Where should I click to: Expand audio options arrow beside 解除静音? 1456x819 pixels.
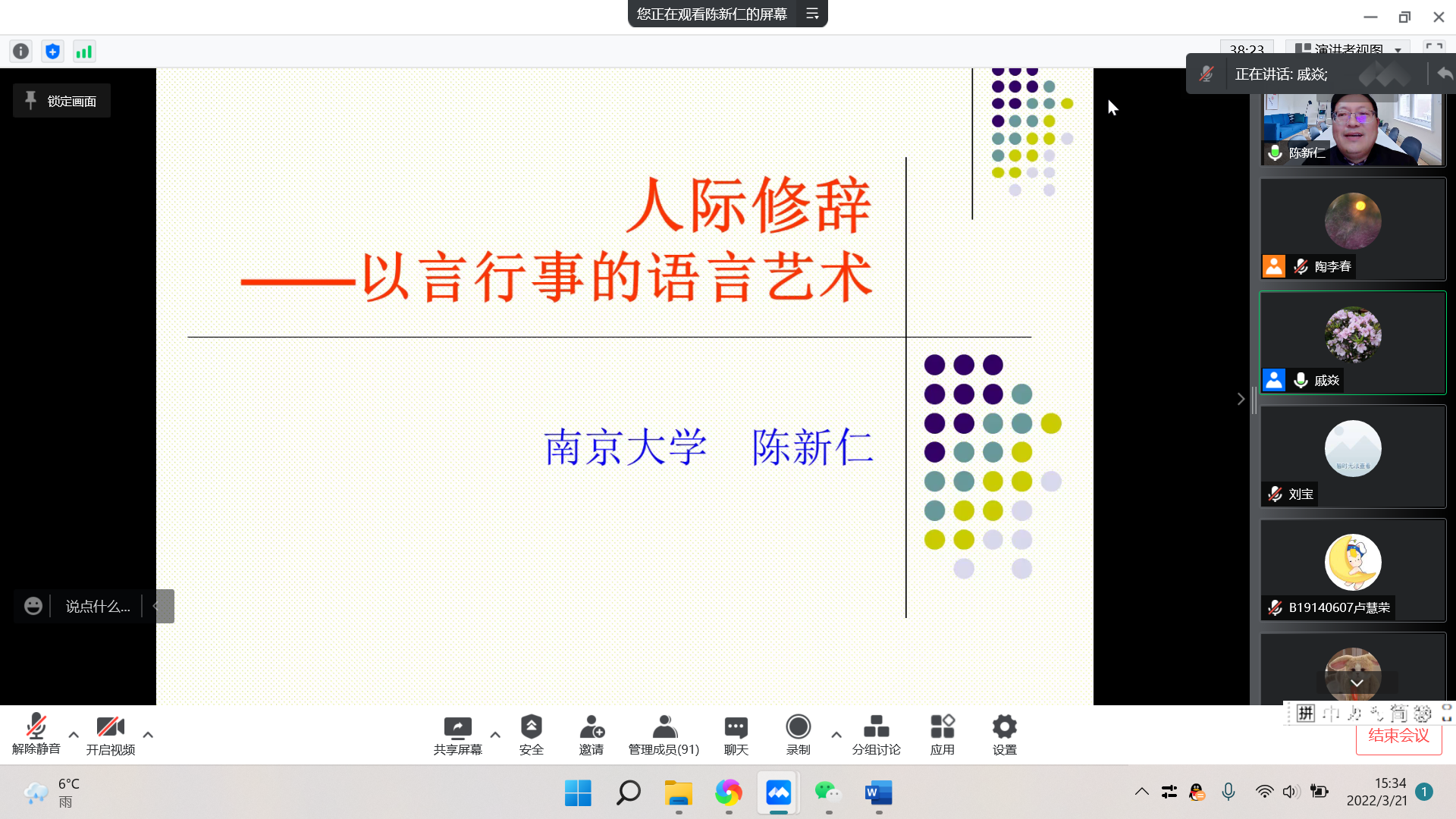coord(74,735)
